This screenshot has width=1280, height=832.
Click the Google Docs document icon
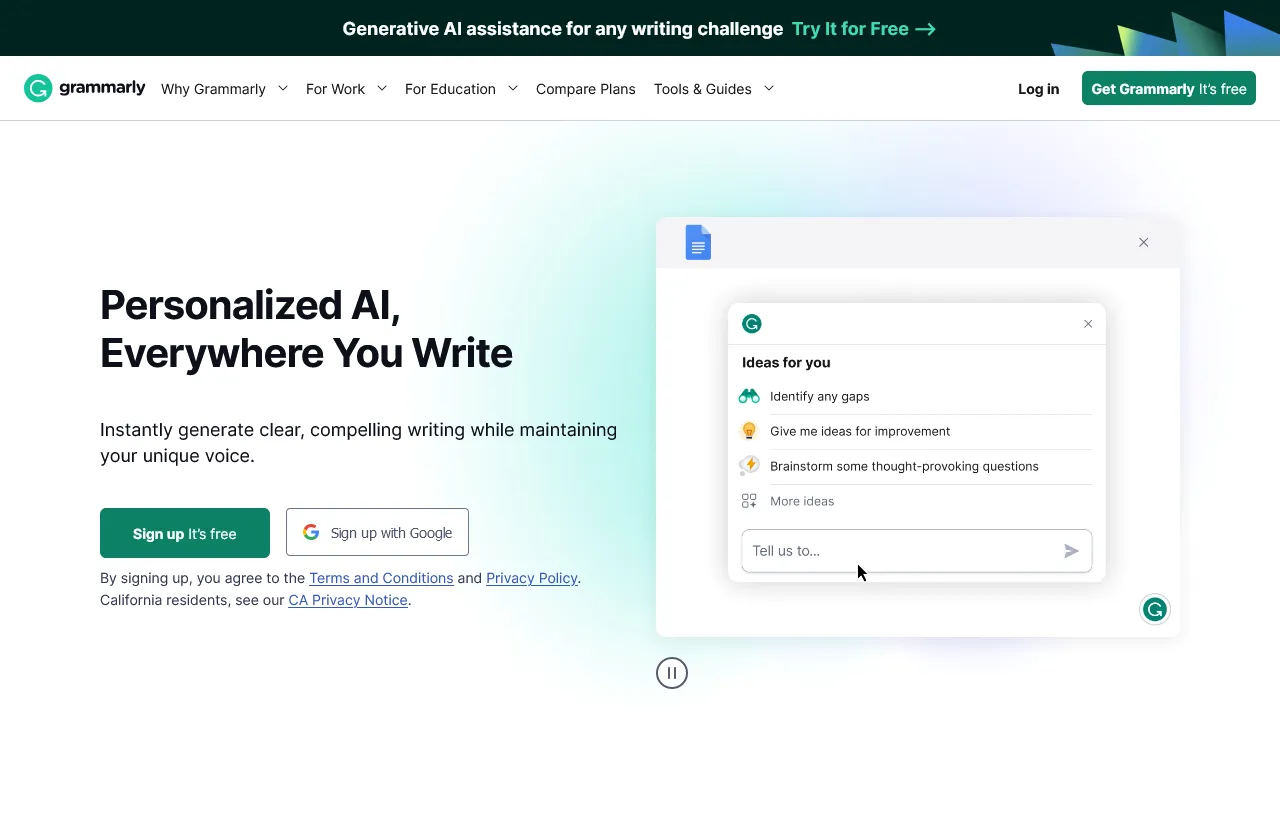click(698, 243)
